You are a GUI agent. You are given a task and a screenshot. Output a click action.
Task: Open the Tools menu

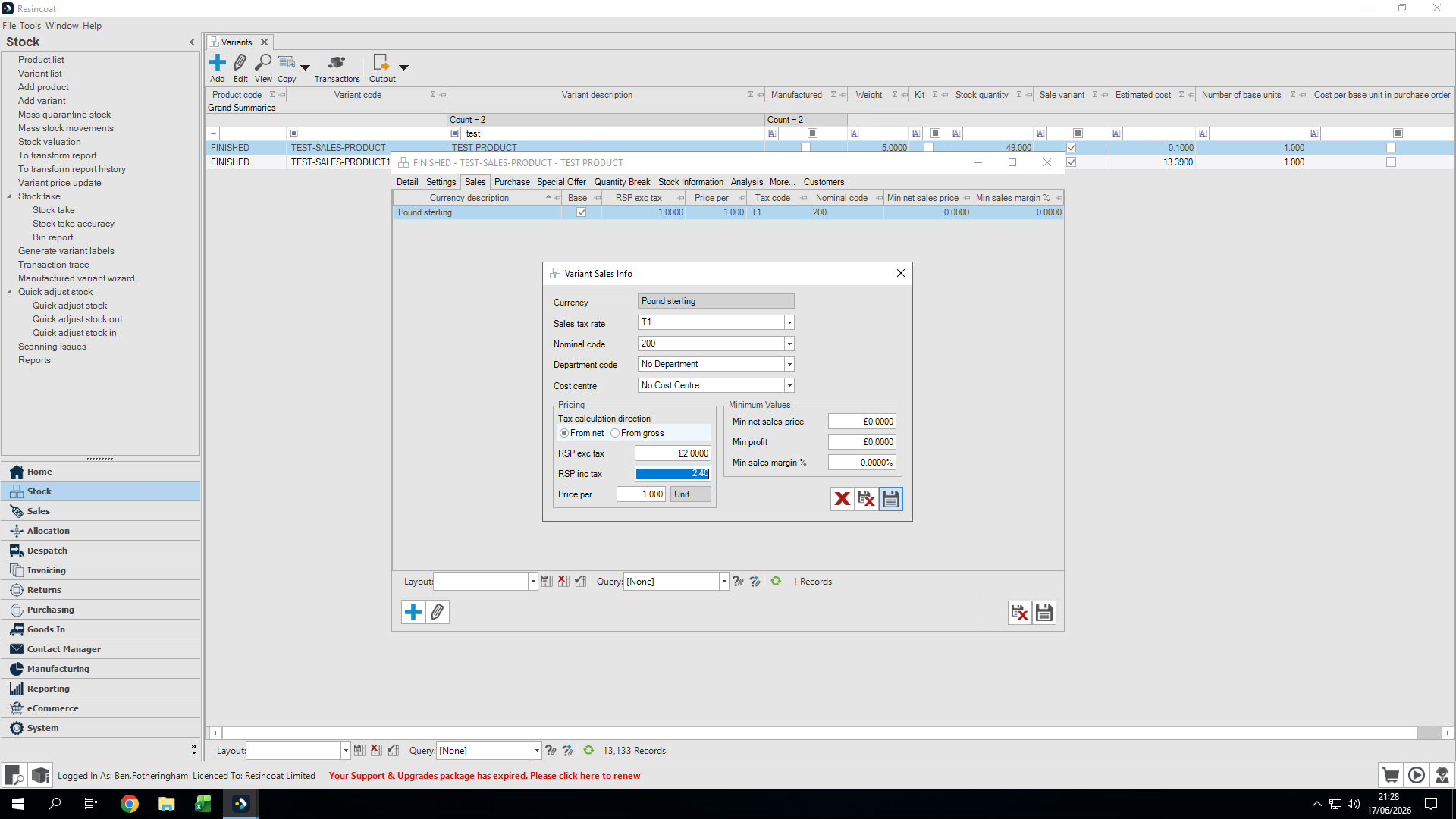point(30,26)
